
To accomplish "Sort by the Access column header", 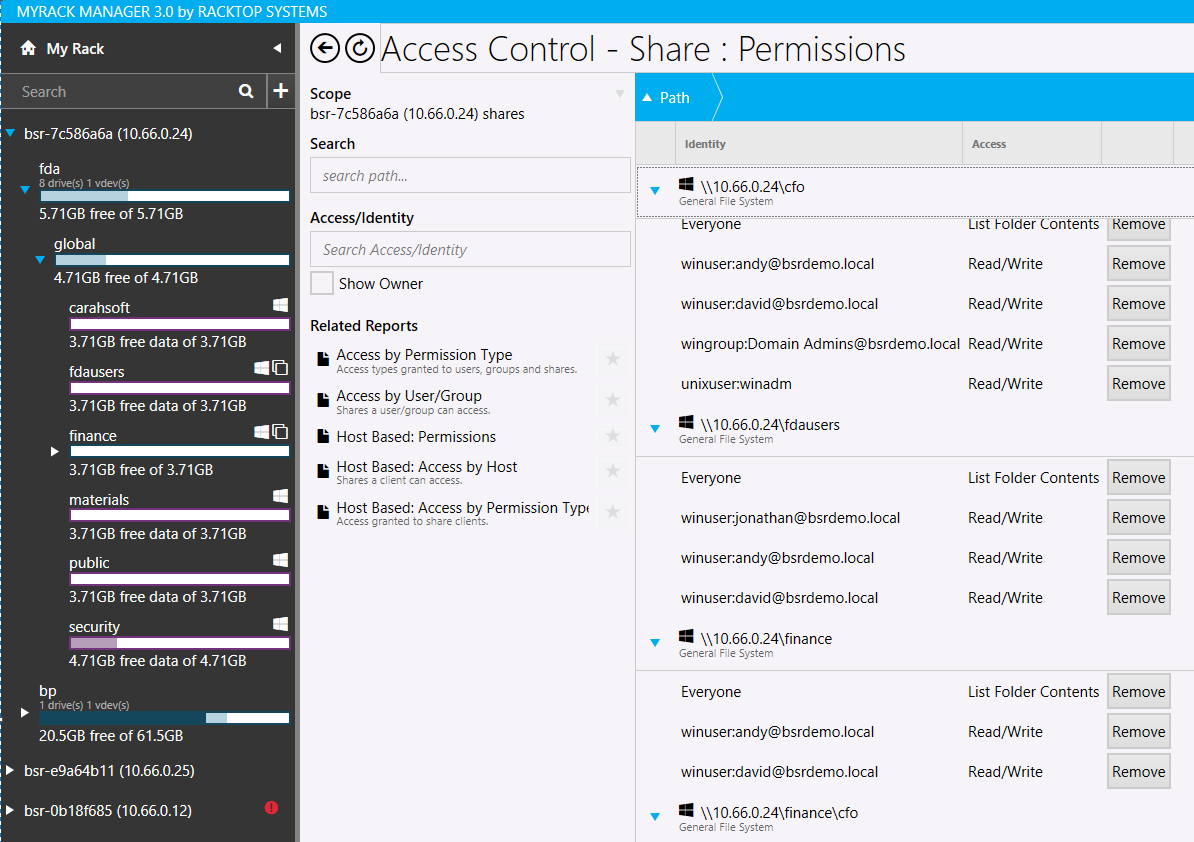I will click(x=1032, y=144).
